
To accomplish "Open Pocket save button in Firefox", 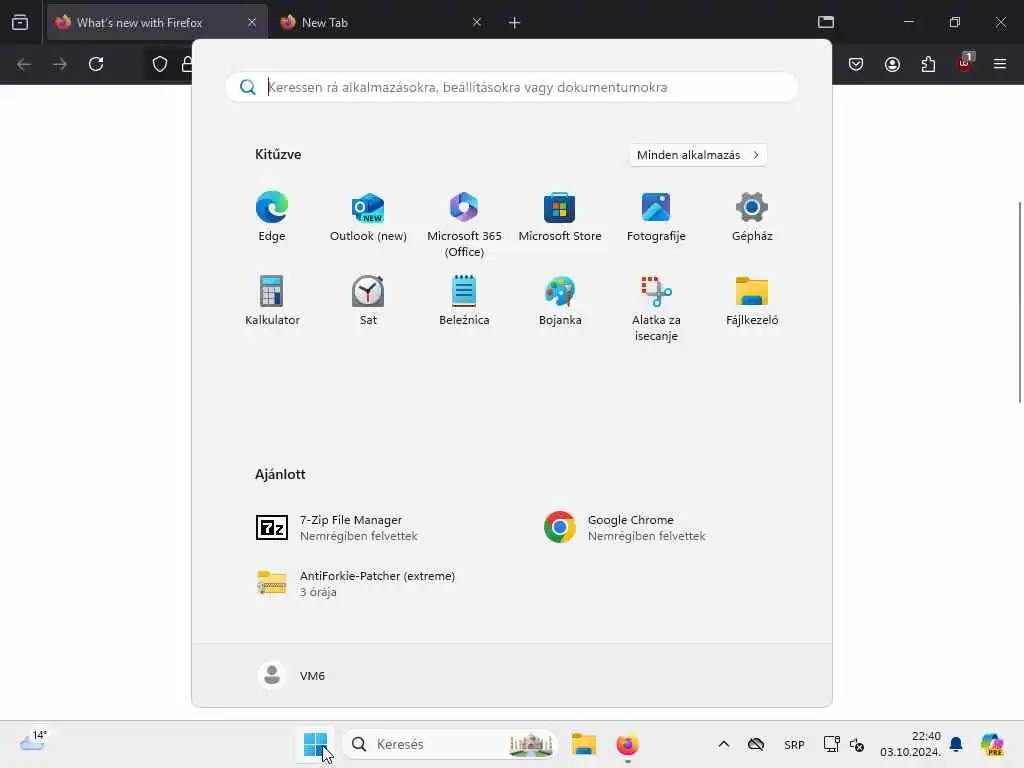I will 856,64.
